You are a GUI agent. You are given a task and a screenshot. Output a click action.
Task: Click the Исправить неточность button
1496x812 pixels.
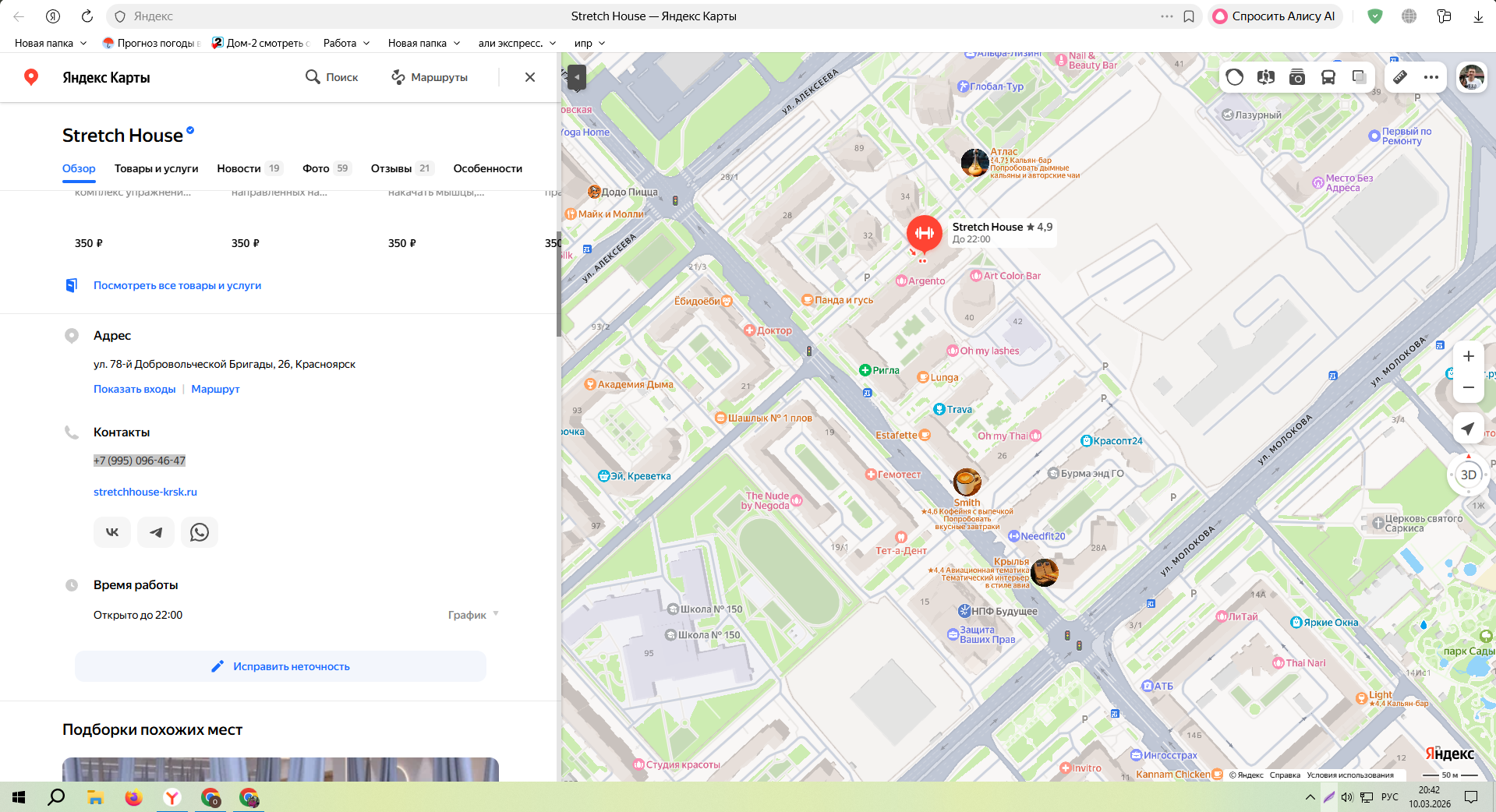coord(281,666)
